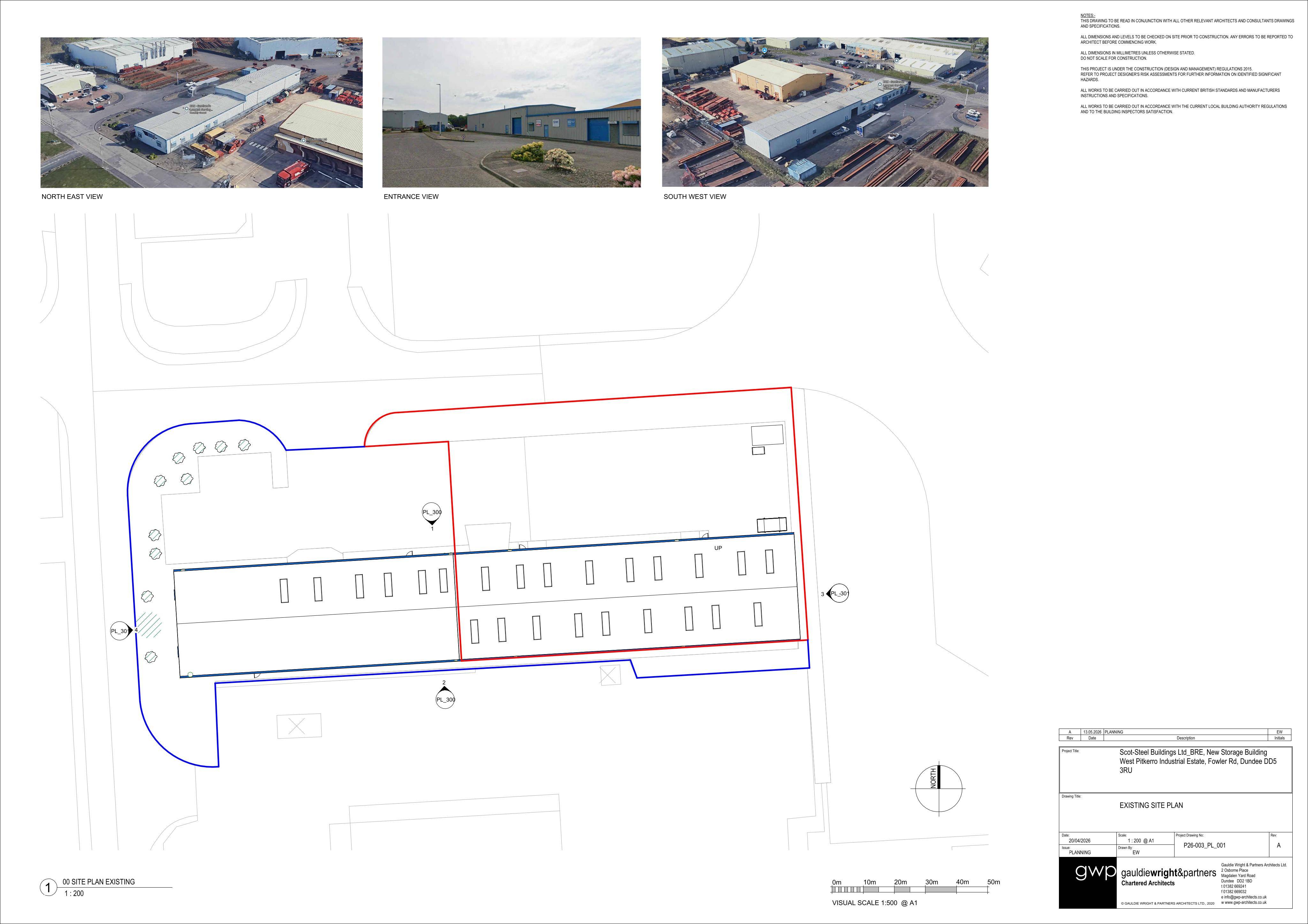Open the North East View aerial photo

coord(201,113)
